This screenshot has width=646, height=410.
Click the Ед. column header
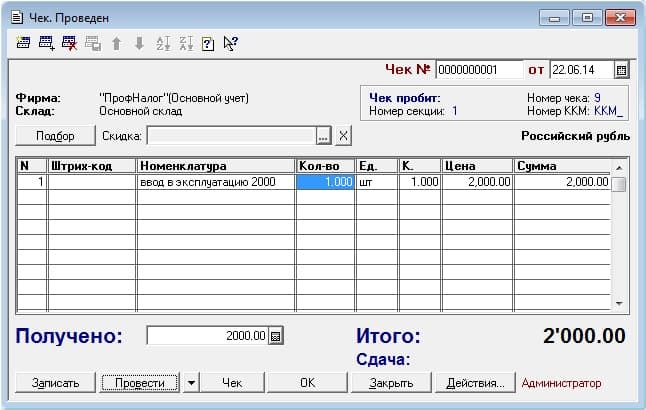377,166
